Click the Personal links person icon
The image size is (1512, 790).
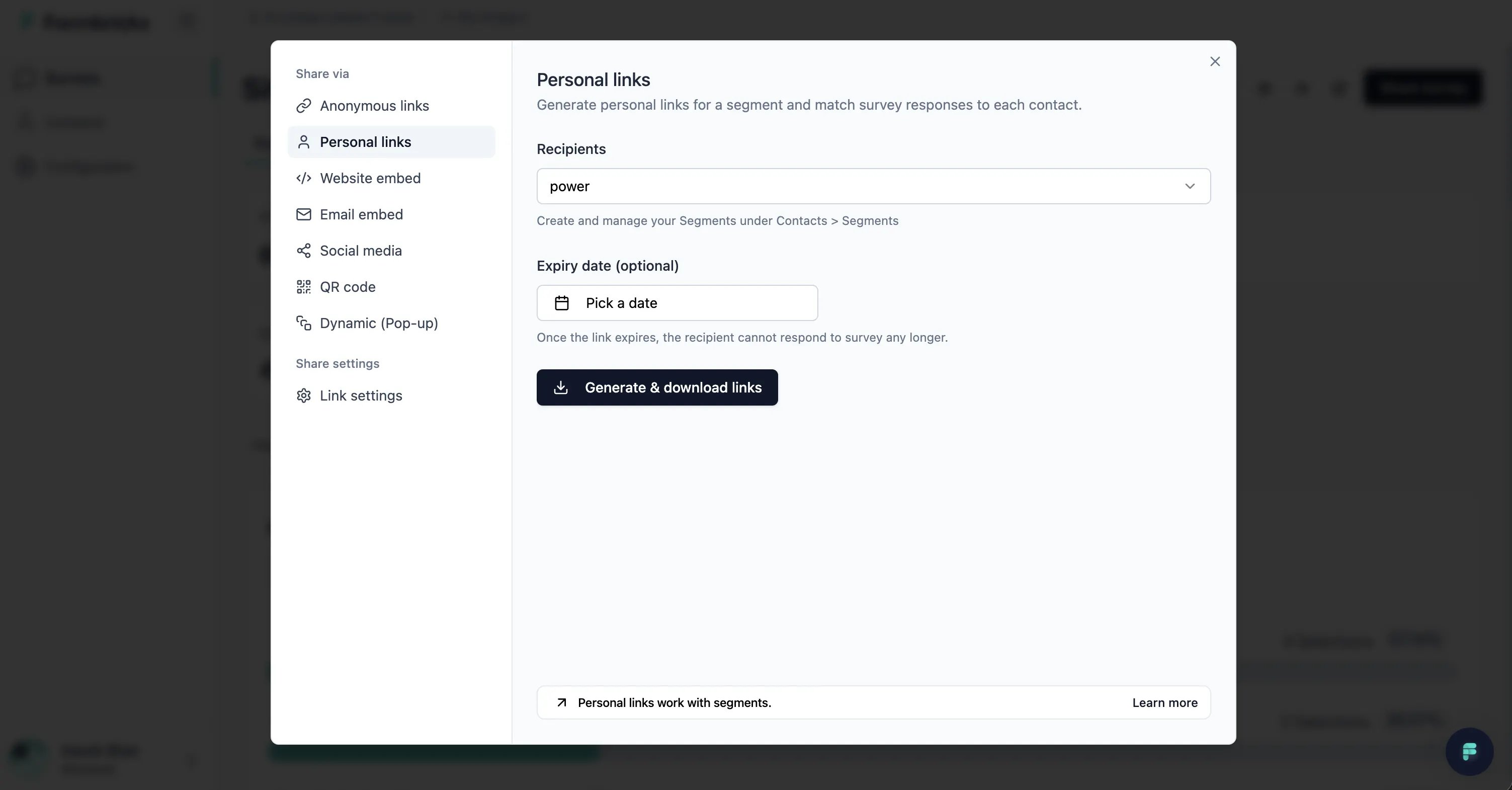pyautogui.click(x=303, y=142)
